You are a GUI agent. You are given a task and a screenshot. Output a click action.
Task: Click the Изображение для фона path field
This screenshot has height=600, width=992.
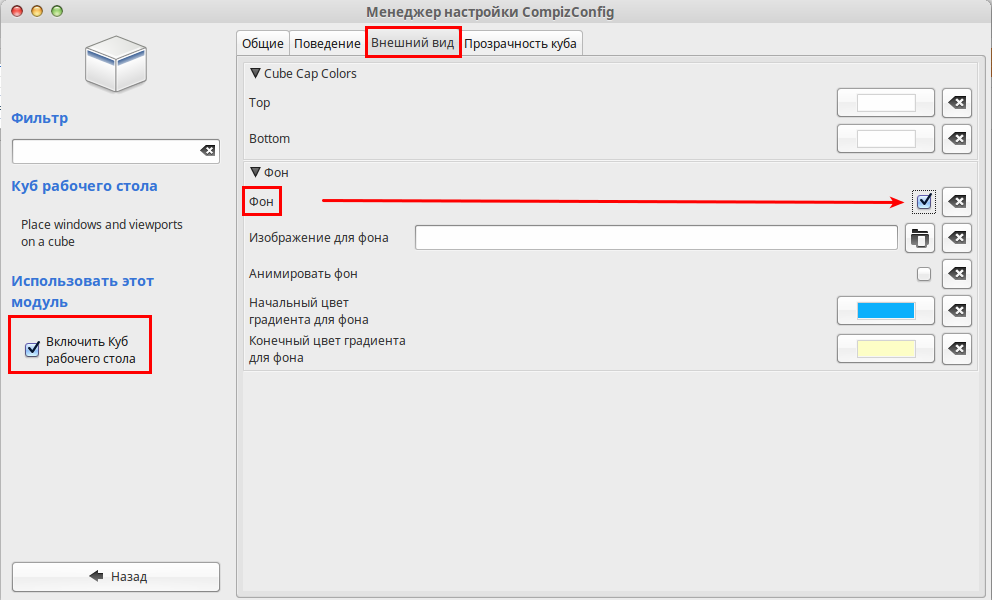656,238
